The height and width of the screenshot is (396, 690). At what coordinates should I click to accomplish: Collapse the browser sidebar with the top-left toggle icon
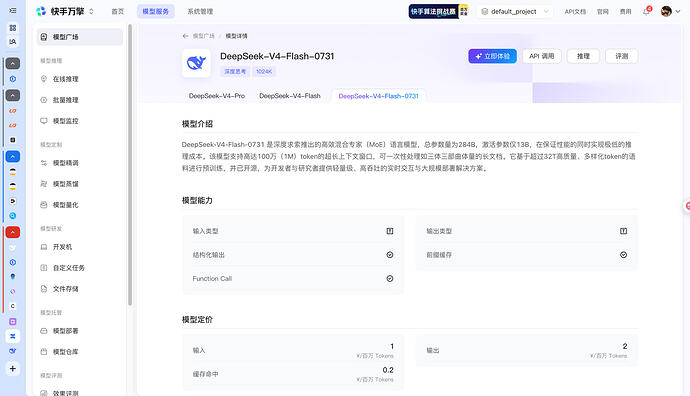[x=13, y=11]
